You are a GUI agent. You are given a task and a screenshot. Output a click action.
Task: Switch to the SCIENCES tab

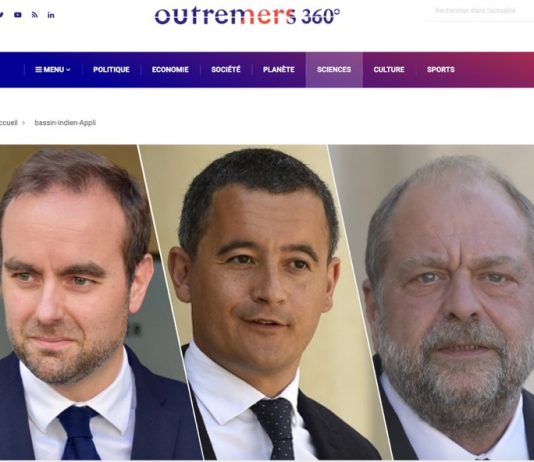click(334, 69)
